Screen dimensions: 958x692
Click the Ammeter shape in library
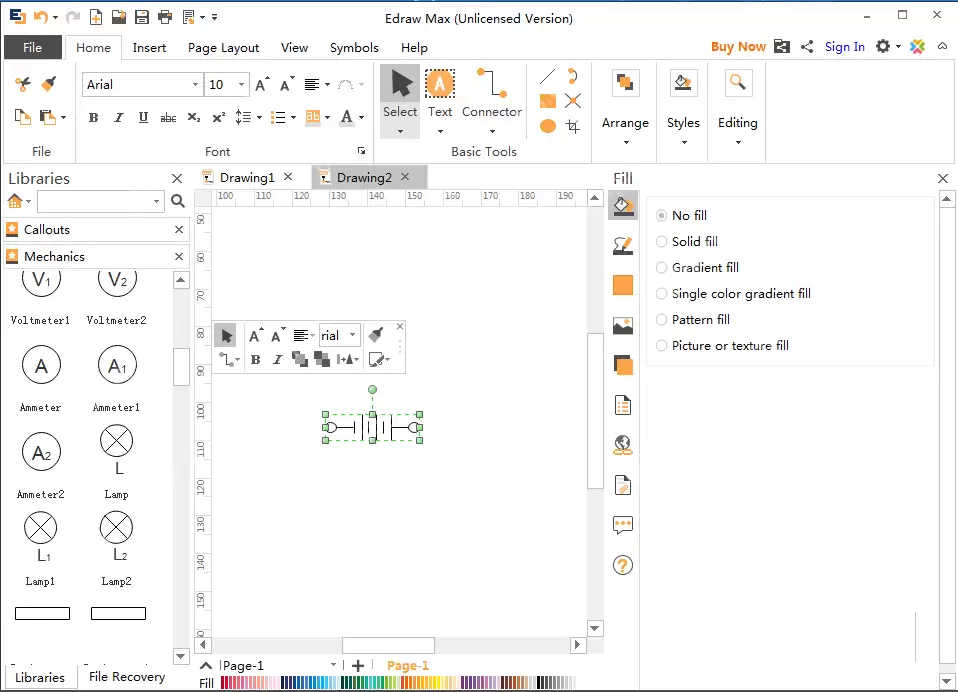41,367
